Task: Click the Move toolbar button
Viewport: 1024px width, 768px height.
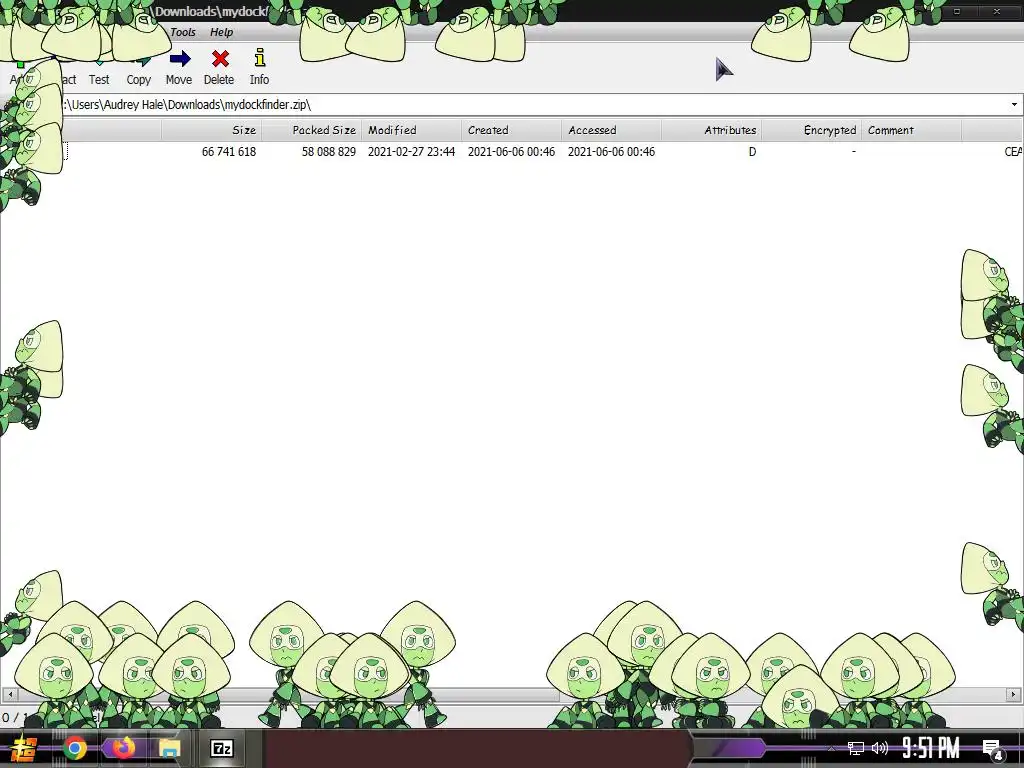Action: point(179,68)
